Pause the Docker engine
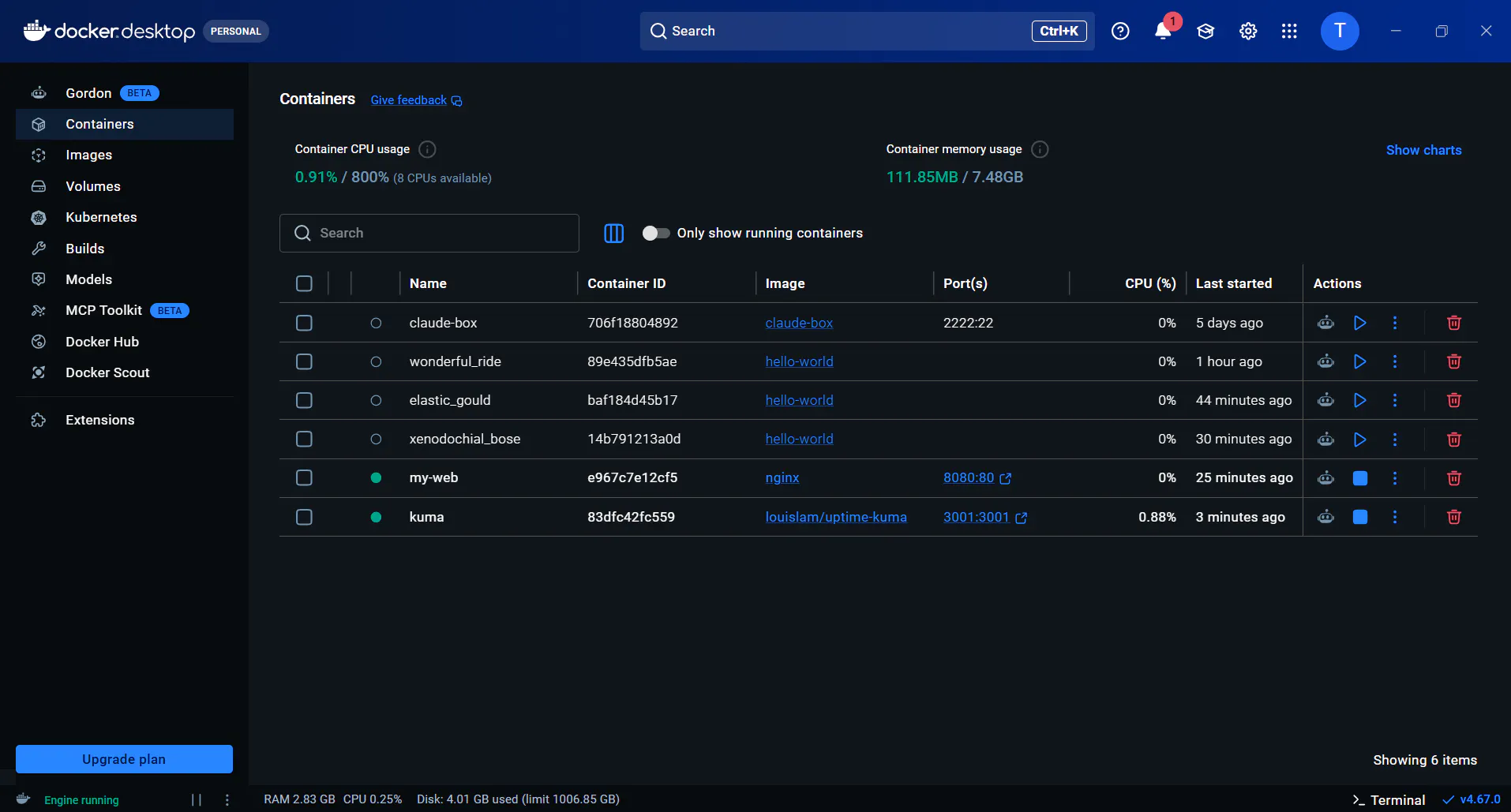The height and width of the screenshot is (812, 1511). 197,800
